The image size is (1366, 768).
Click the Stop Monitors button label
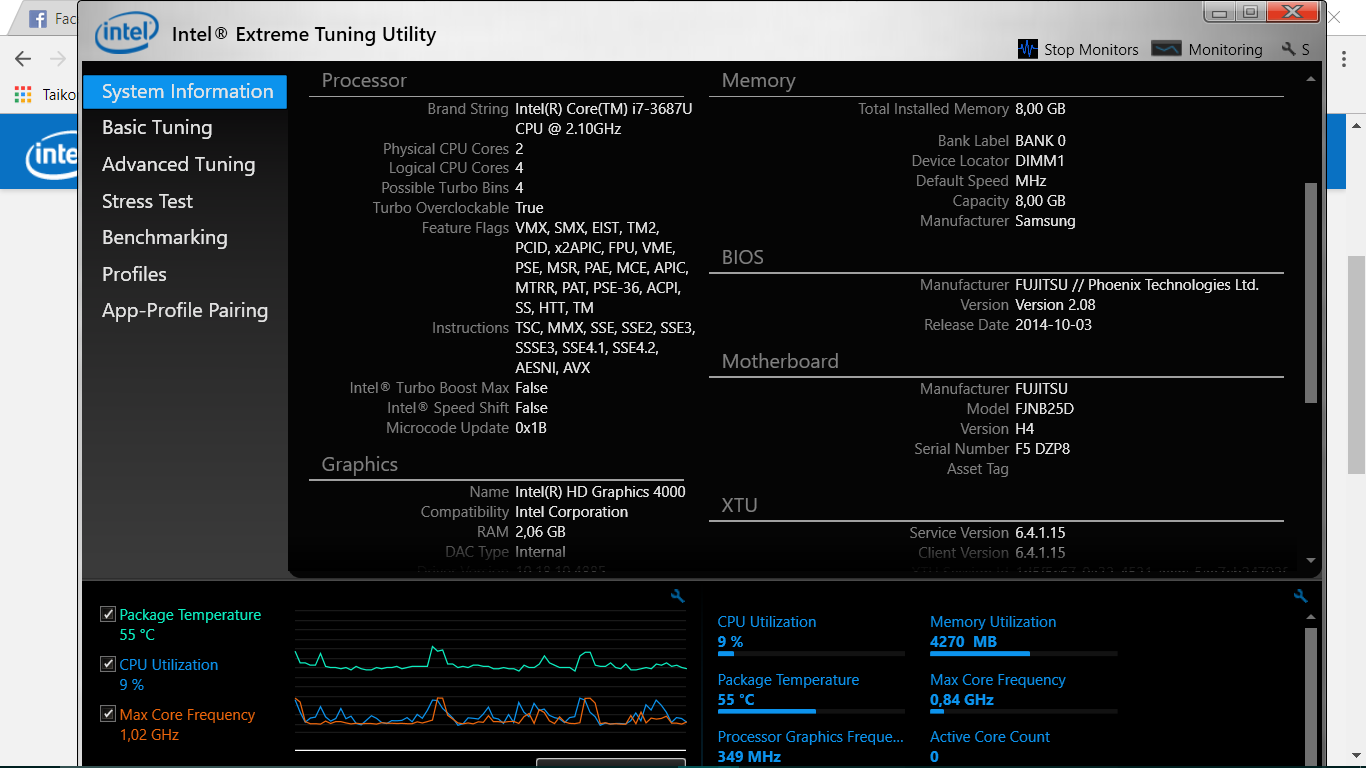coord(1091,49)
